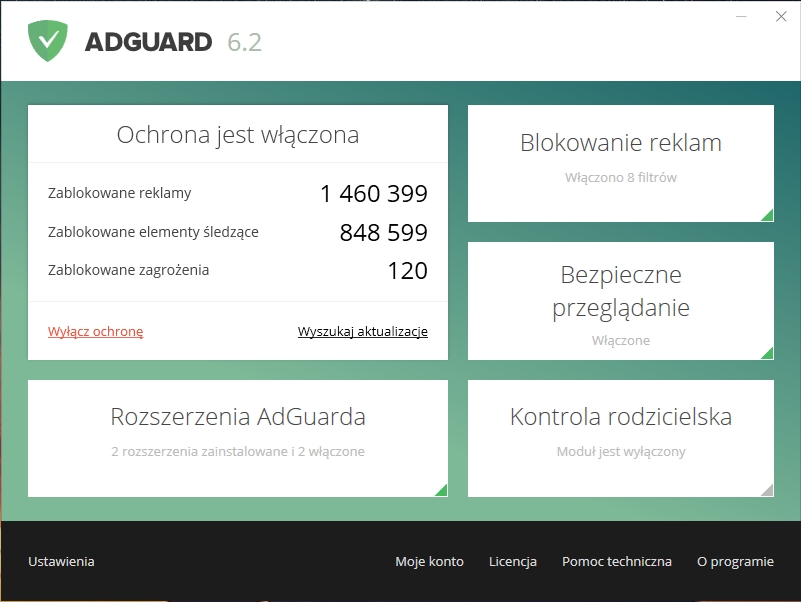
Task: Click the Ochrona jest włączona heading
Action: coord(238,135)
